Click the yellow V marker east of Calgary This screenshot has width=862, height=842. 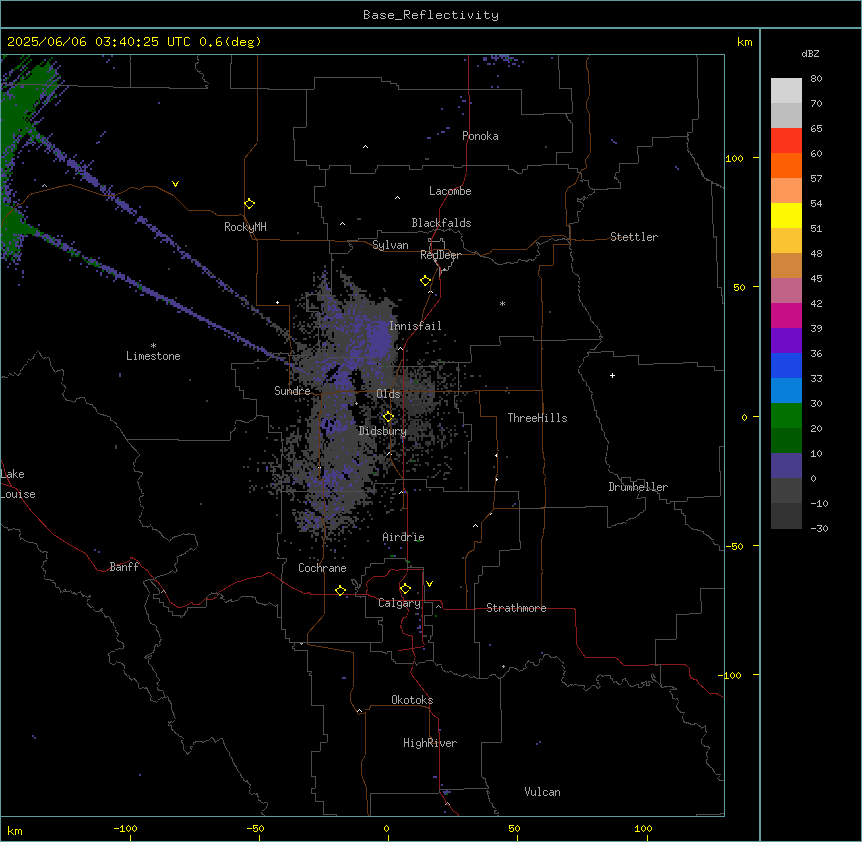tap(429, 584)
